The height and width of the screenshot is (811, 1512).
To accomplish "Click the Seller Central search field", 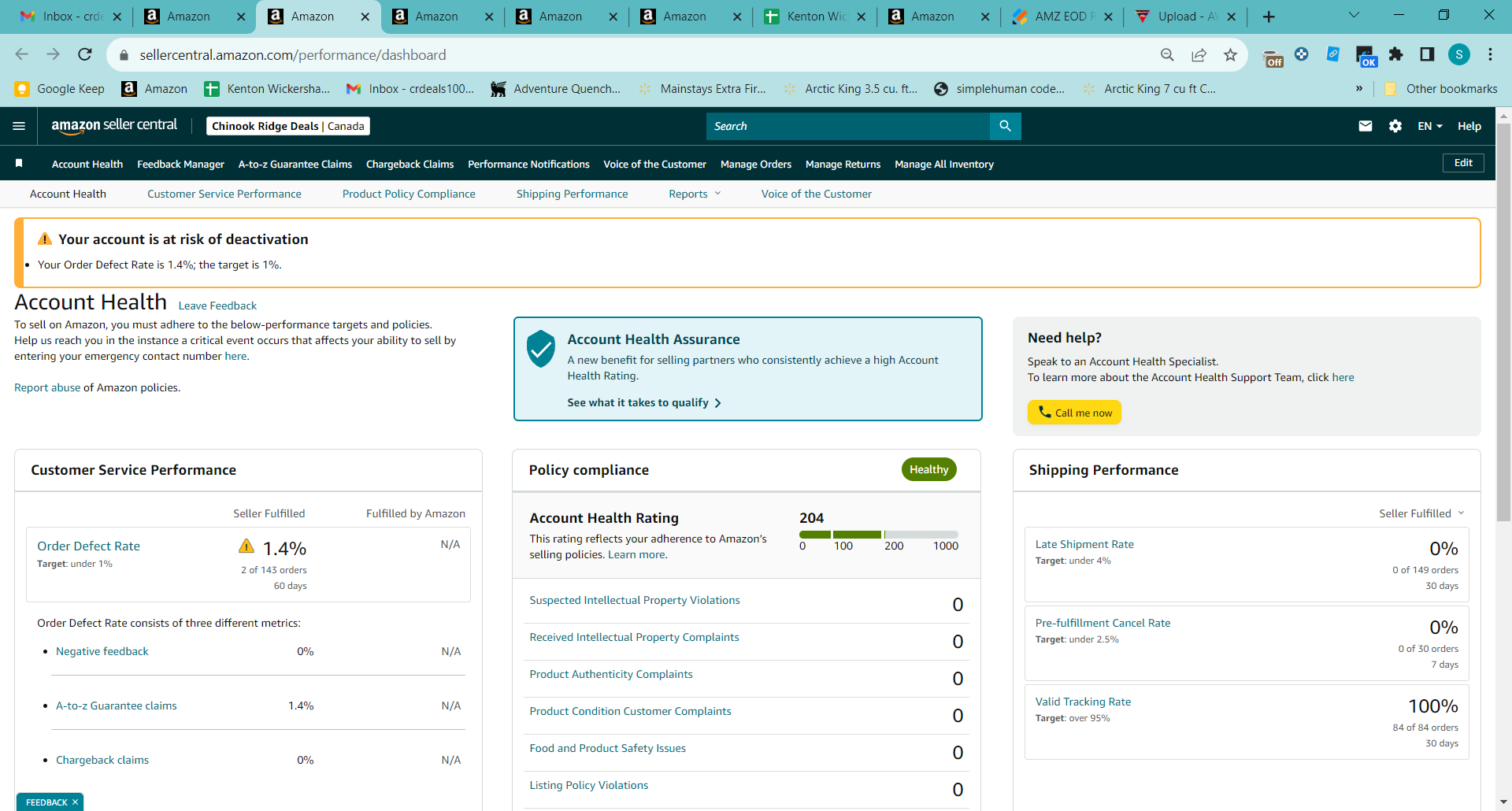I will (847, 126).
